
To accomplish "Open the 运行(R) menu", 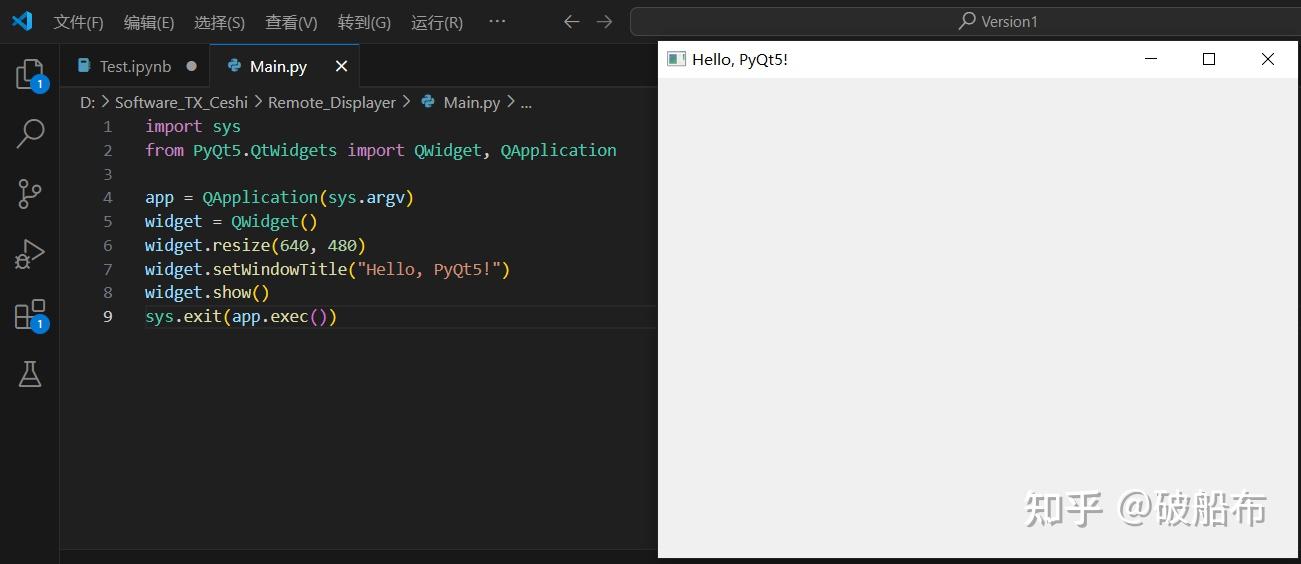I will (x=437, y=22).
